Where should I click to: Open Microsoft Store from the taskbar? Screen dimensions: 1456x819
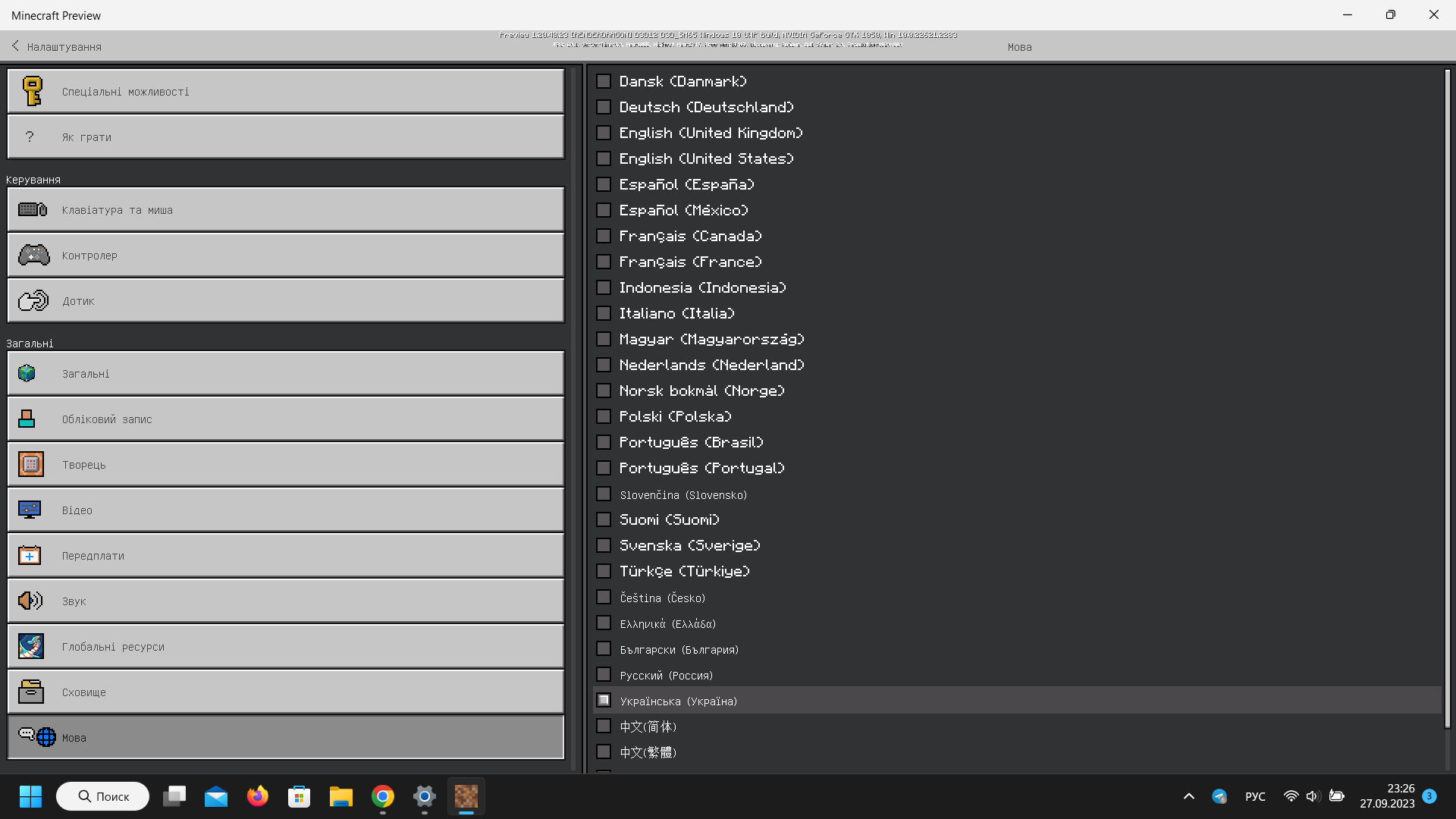300,796
